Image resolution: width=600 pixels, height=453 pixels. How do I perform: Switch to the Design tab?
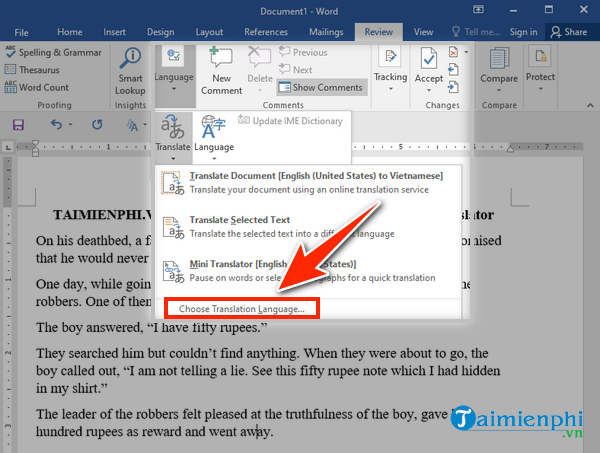(161, 32)
